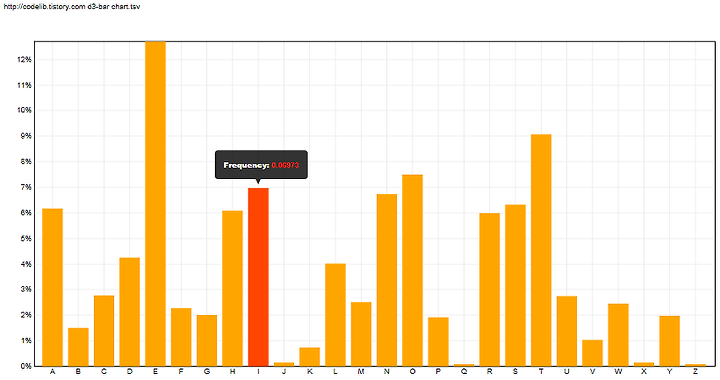Click the bar for letter V
This screenshot has height=380, width=720.
pyautogui.click(x=592, y=353)
